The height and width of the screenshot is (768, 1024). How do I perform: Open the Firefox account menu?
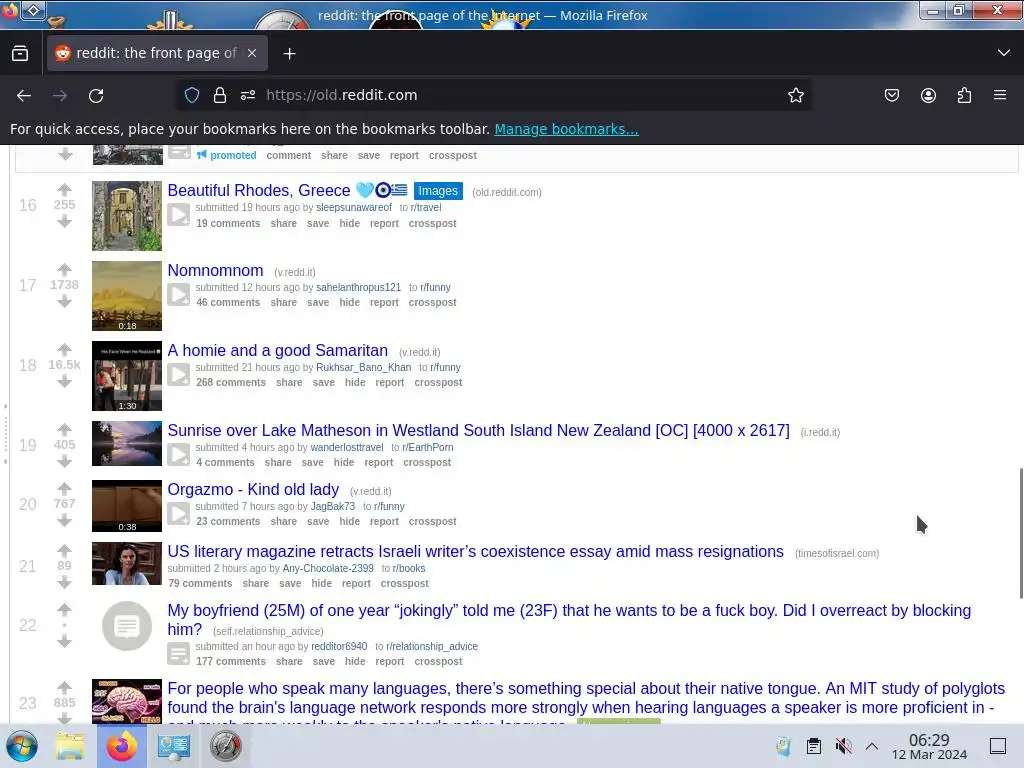click(928, 95)
